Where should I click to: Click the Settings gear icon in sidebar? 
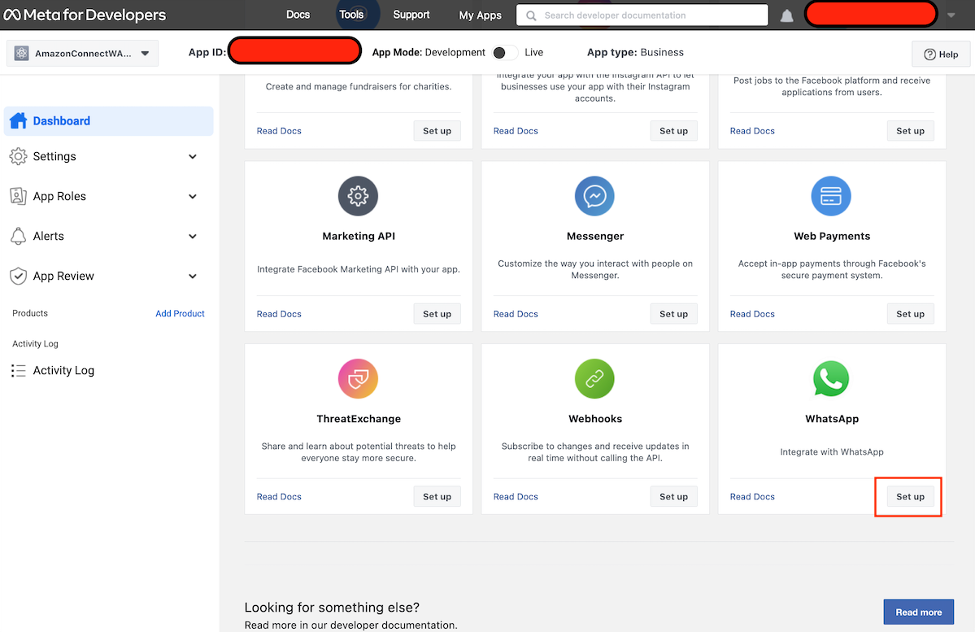click(x=18, y=156)
